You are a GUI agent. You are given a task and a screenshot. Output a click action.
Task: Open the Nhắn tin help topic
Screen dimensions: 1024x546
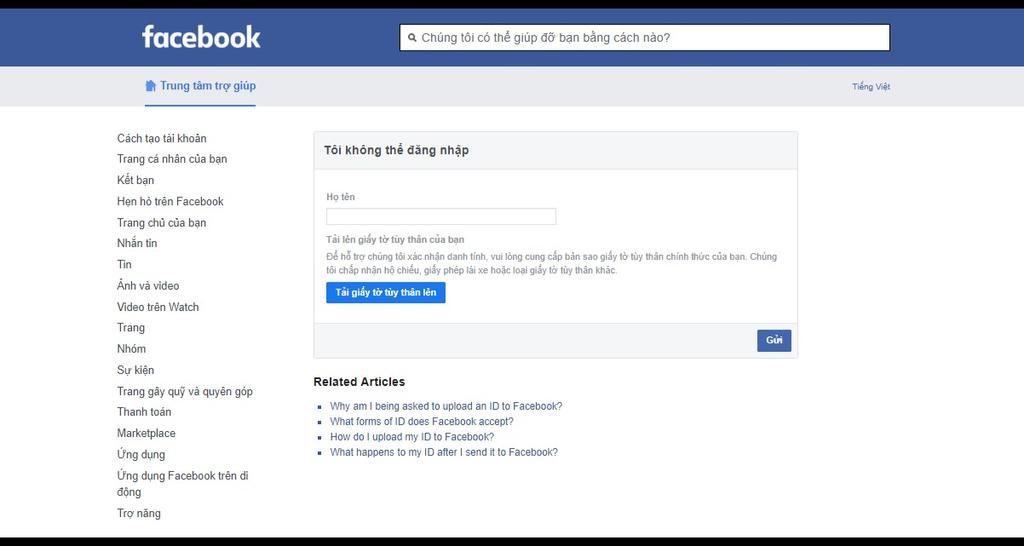pos(137,244)
